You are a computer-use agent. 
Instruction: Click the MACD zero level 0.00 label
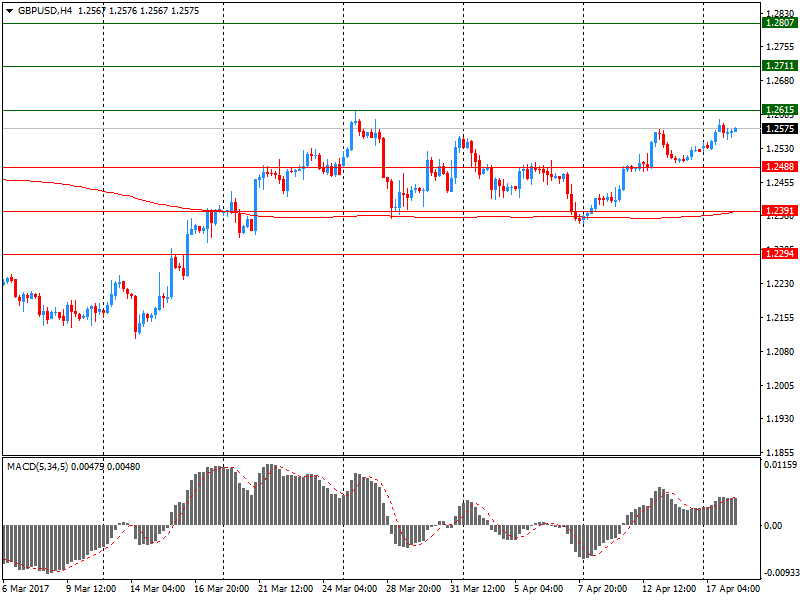[x=773, y=526]
